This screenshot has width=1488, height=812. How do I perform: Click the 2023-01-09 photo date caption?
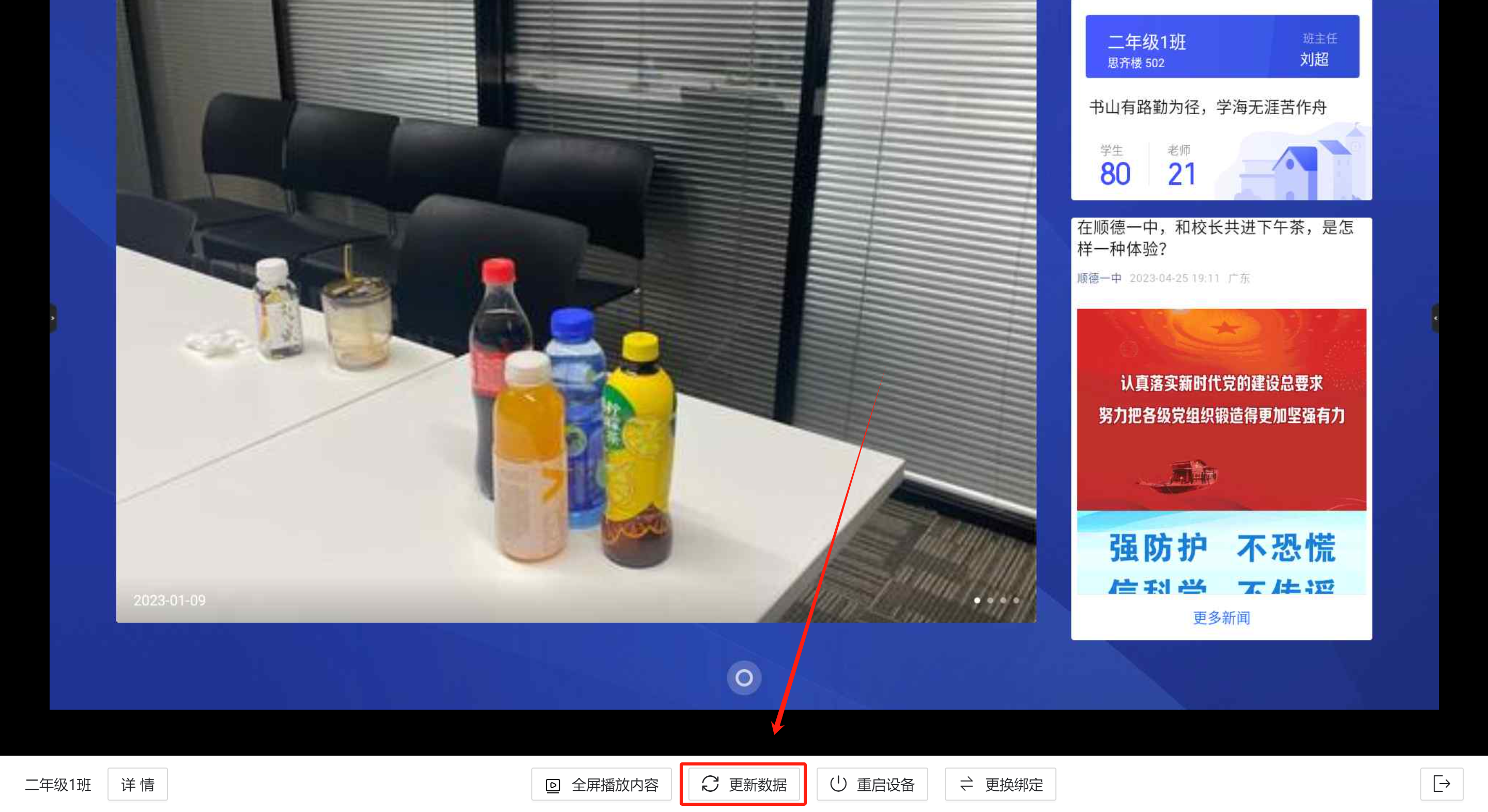click(x=169, y=601)
